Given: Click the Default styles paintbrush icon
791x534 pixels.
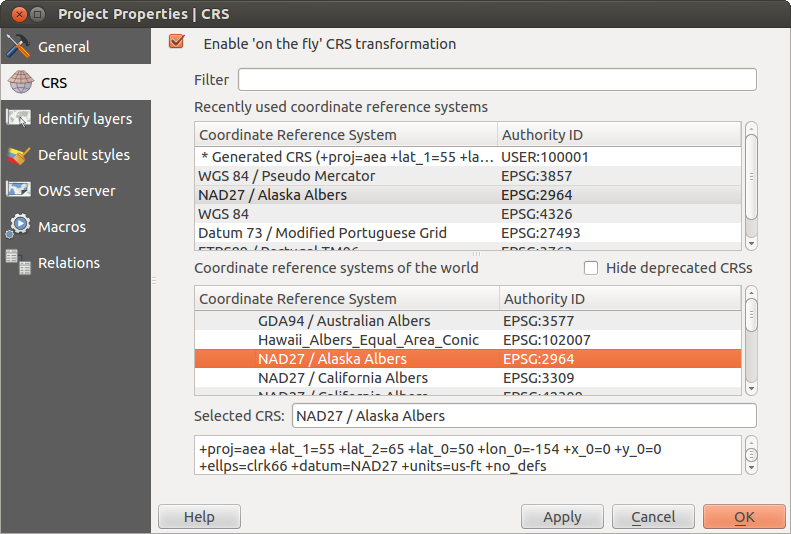Looking at the screenshot, I should 18,155.
